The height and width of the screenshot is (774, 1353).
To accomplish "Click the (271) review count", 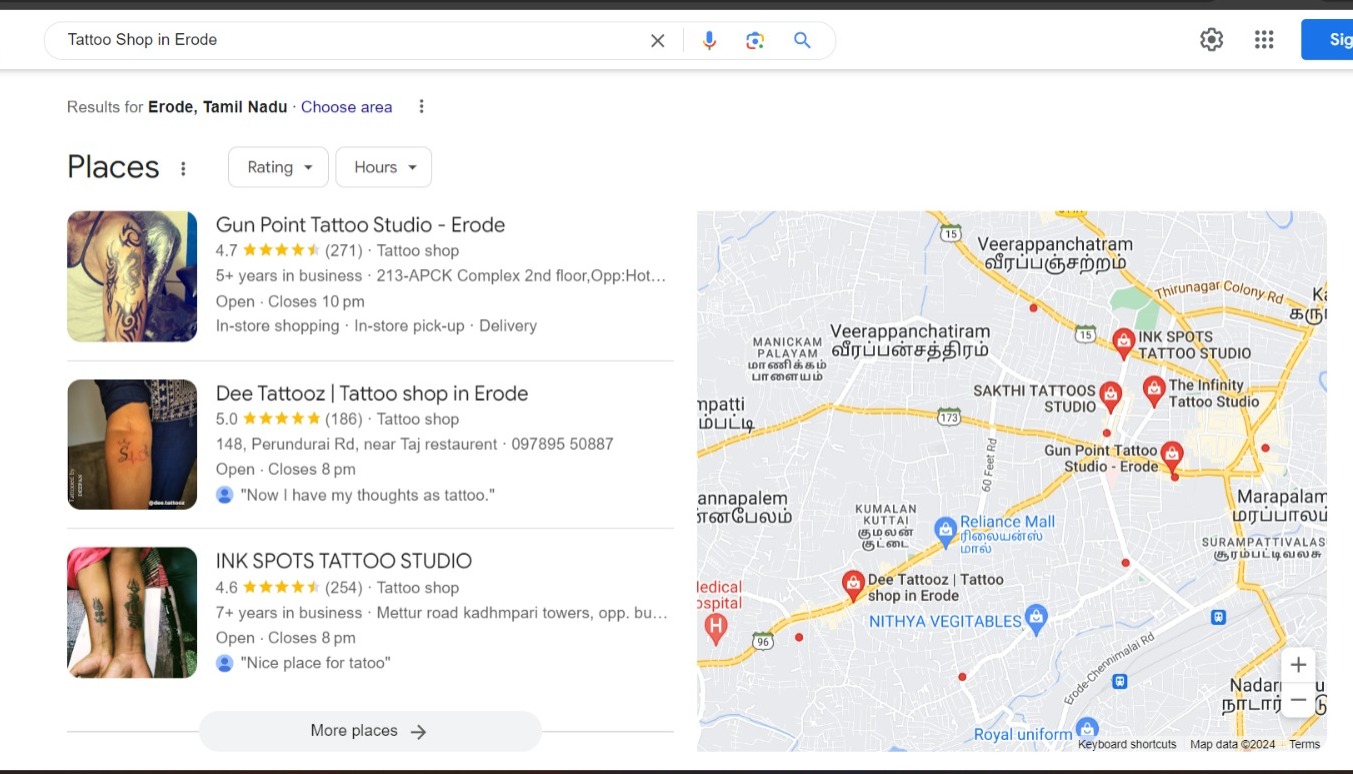I will click(344, 251).
